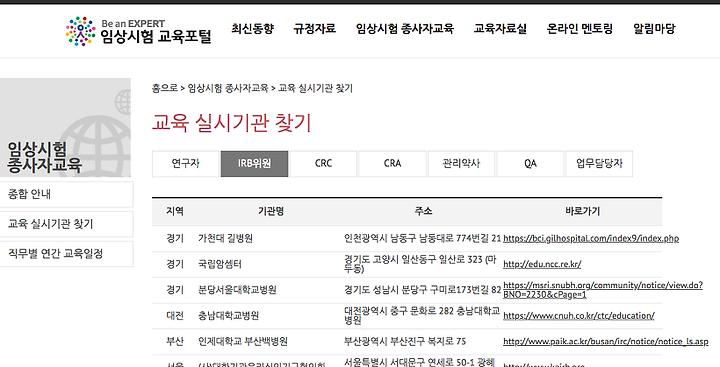Screen dimensions: 720x367
Task: Click the address 경기도 성남시 분당구 구미로173번길 82
Action: tap(422, 290)
